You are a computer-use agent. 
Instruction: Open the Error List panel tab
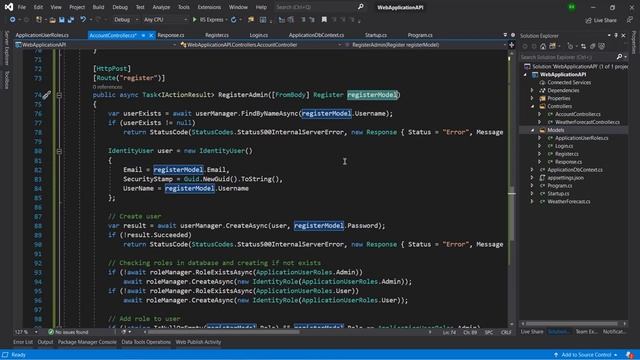[x=23, y=342]
